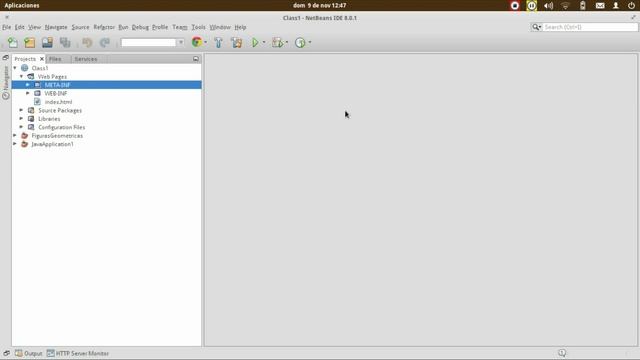Expand the Source Packages node

coord(21,110)
